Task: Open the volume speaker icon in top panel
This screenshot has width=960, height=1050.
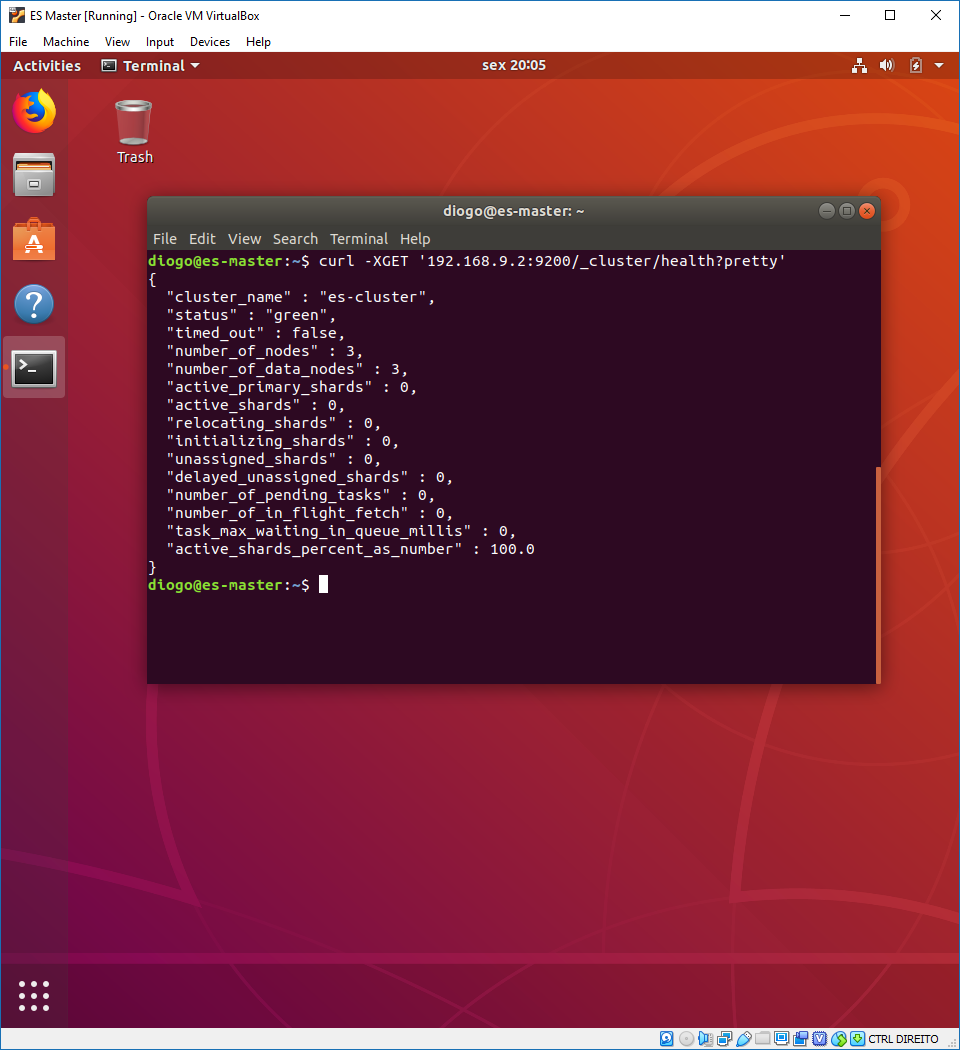Action: point(887,66)
